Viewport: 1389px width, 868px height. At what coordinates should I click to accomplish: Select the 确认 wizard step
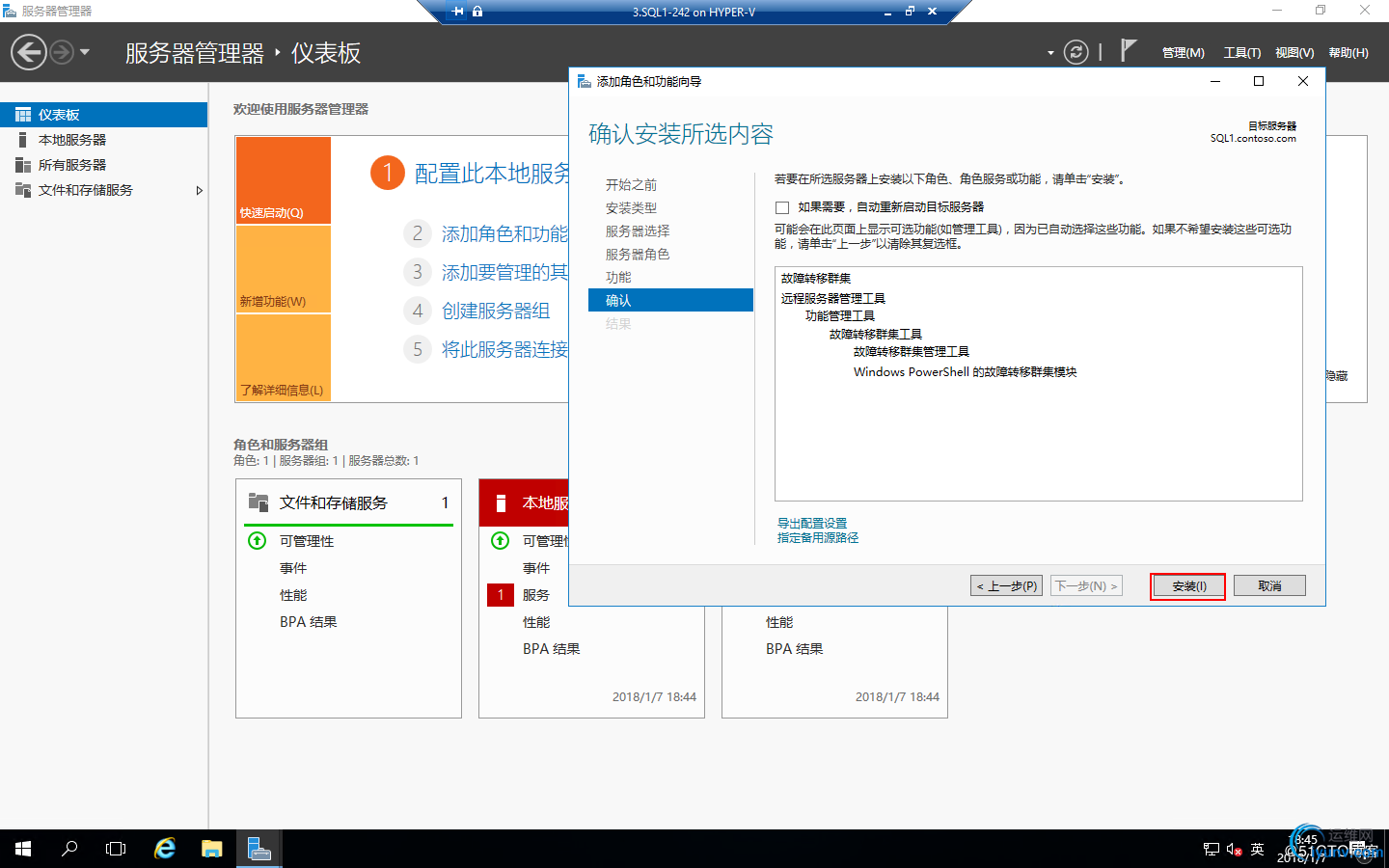coord(670,300)
